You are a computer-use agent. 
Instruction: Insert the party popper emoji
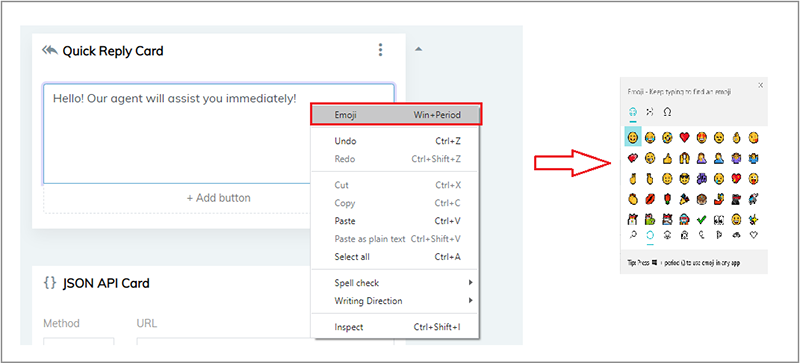tap(685, 199)
